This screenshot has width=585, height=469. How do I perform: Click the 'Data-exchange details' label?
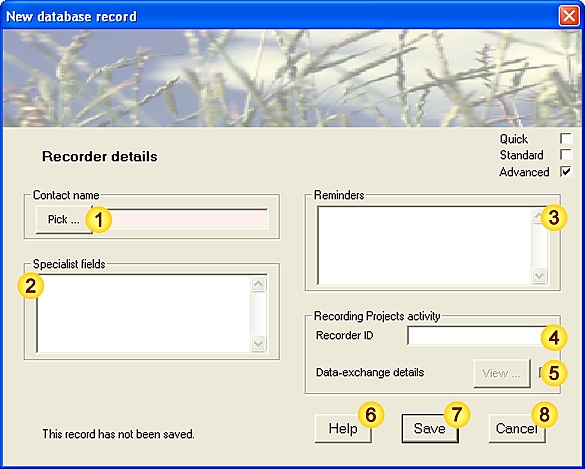pos(370,373)
